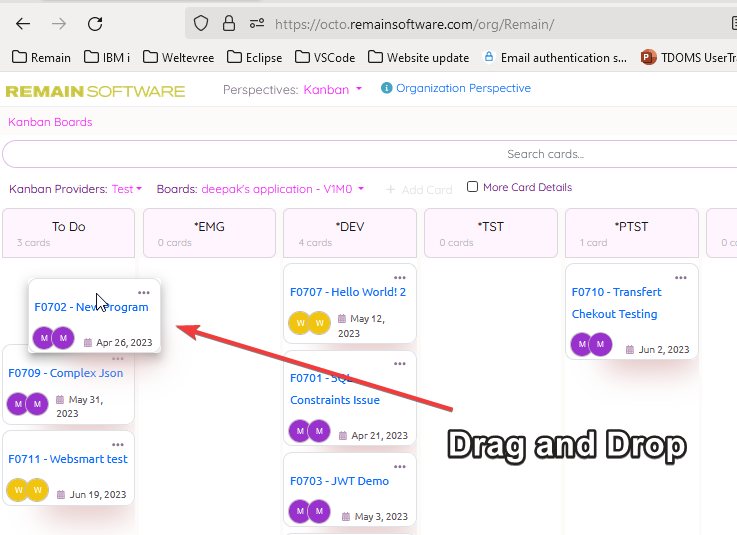Open three-dots menu on F0710 Transfert card

[x=681, y=277]
